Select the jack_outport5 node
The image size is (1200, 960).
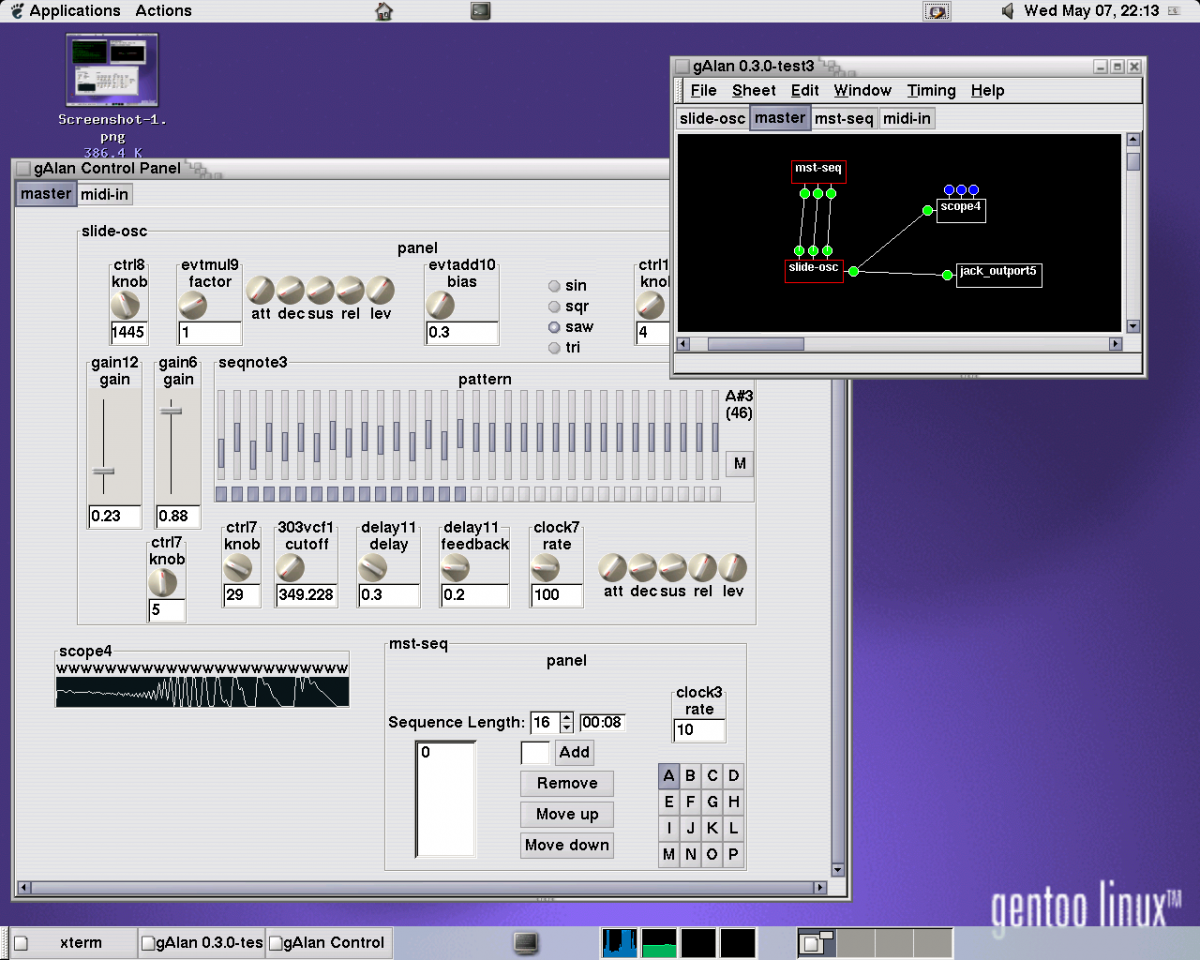pyautogui.click(x=999, y=274)
